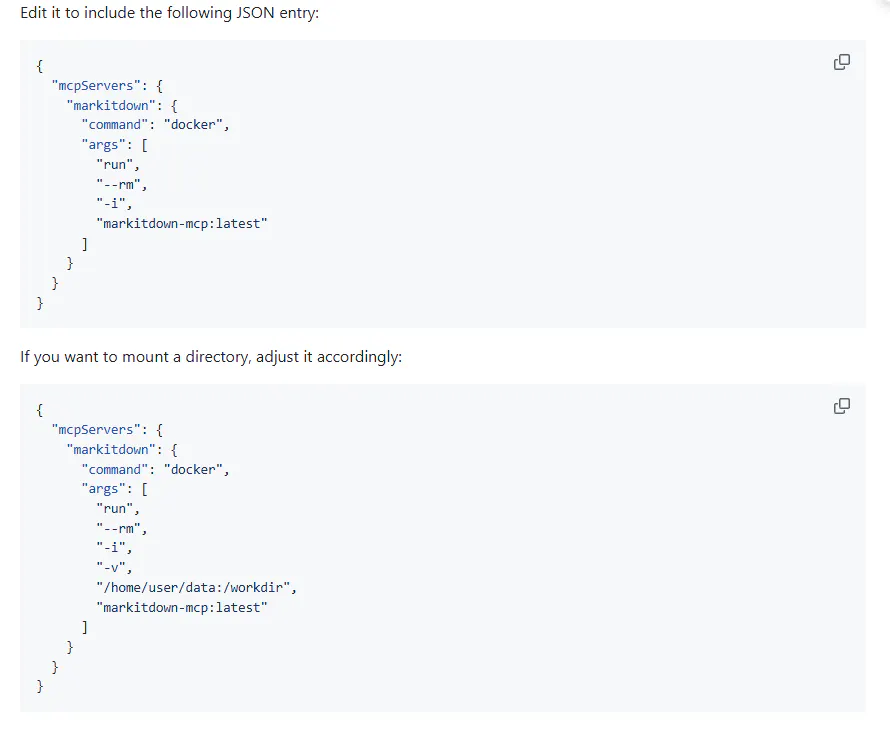The width and height of the screenshot is (890, 735).
Task: Copy the second JSON block with -v mount
Action: coord(841,406)
